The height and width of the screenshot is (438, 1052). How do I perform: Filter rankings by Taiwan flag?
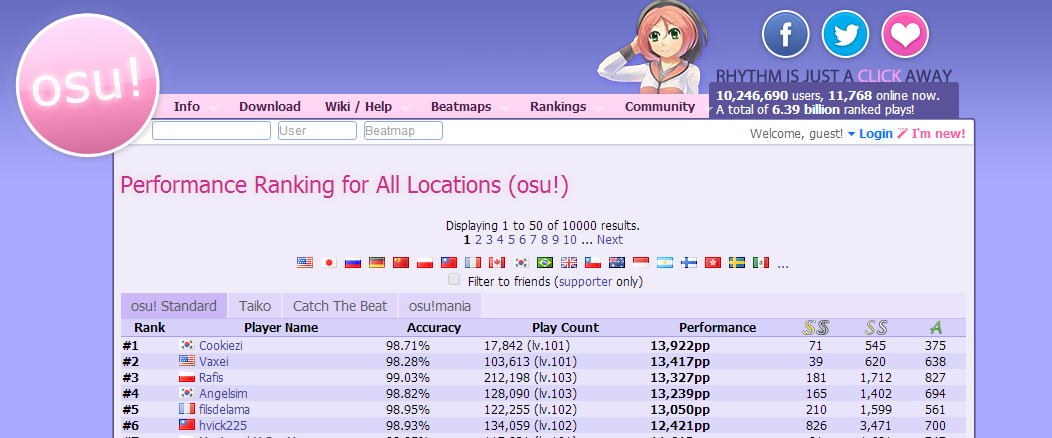click(449, 263)
